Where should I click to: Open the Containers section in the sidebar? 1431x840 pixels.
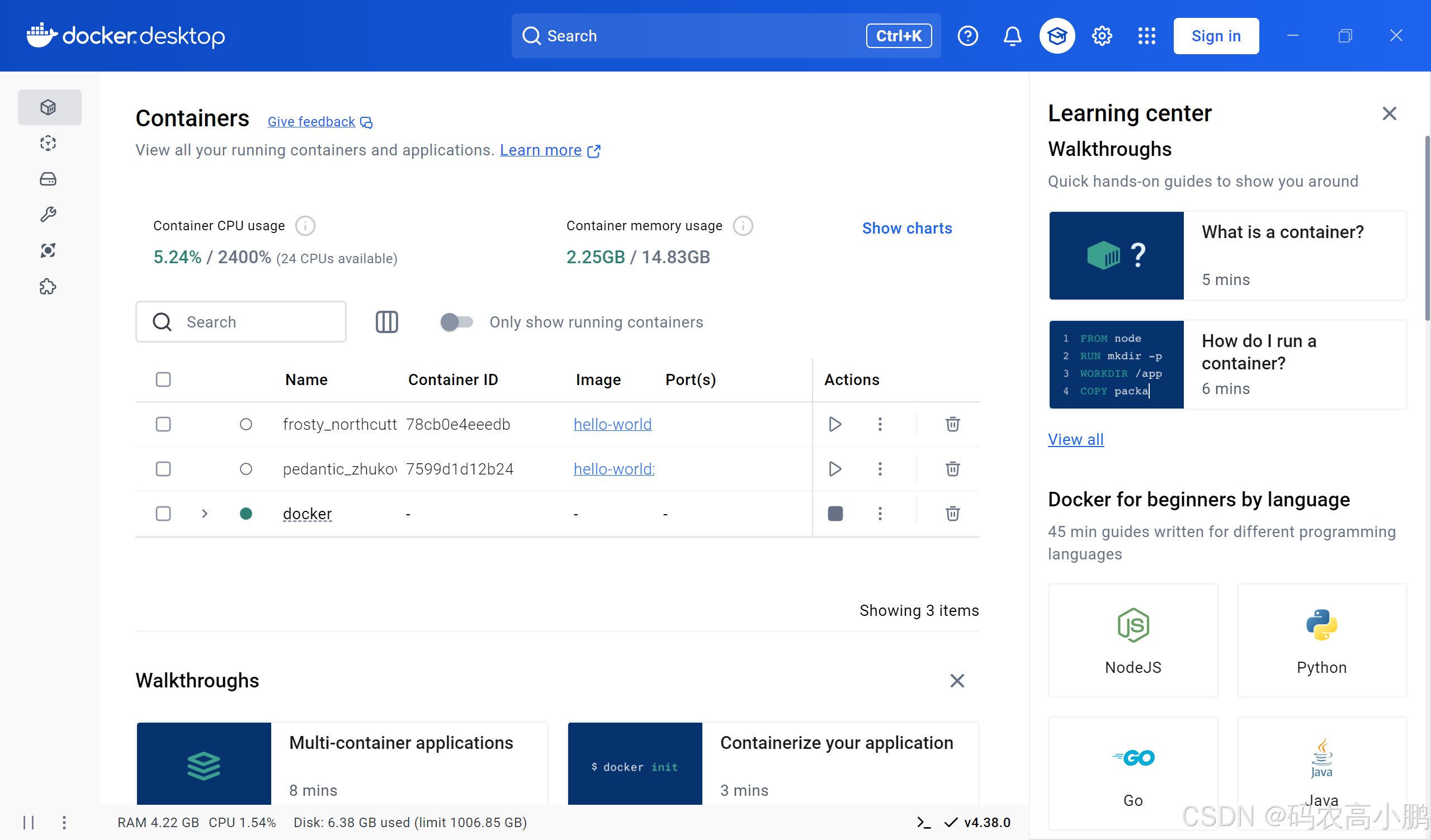[x=48, y=107]
